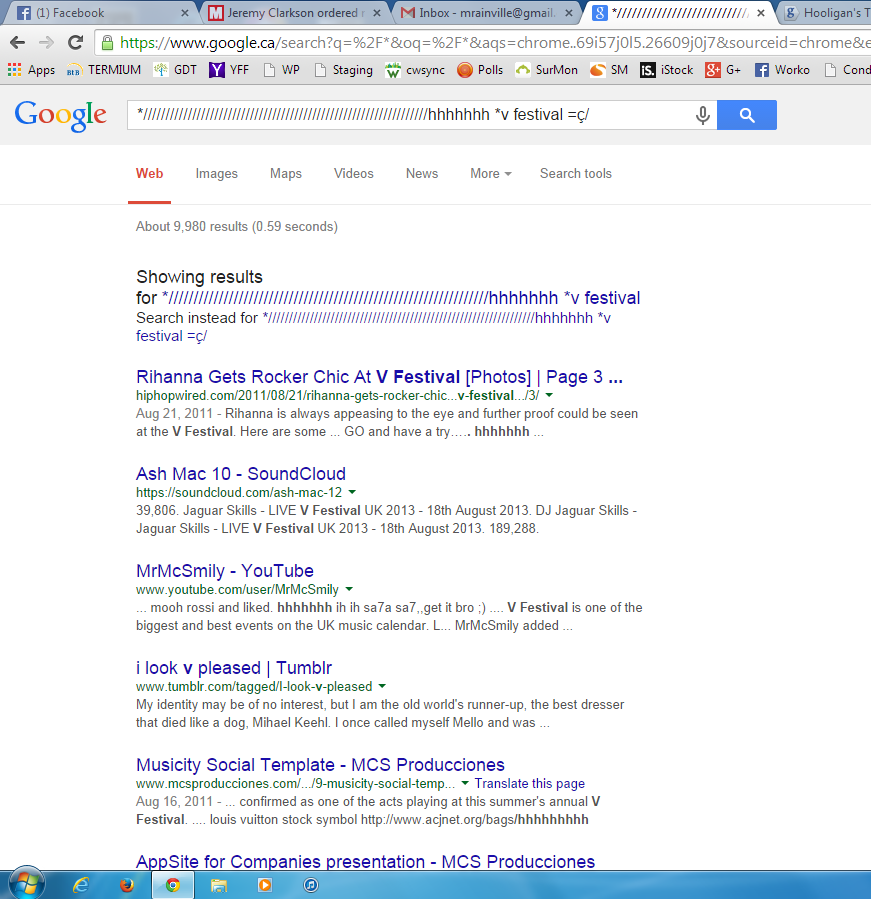Open Windows Explorer folder on taskbar
The height and width of the screenshot is (899, 871).
click(218, 885)
